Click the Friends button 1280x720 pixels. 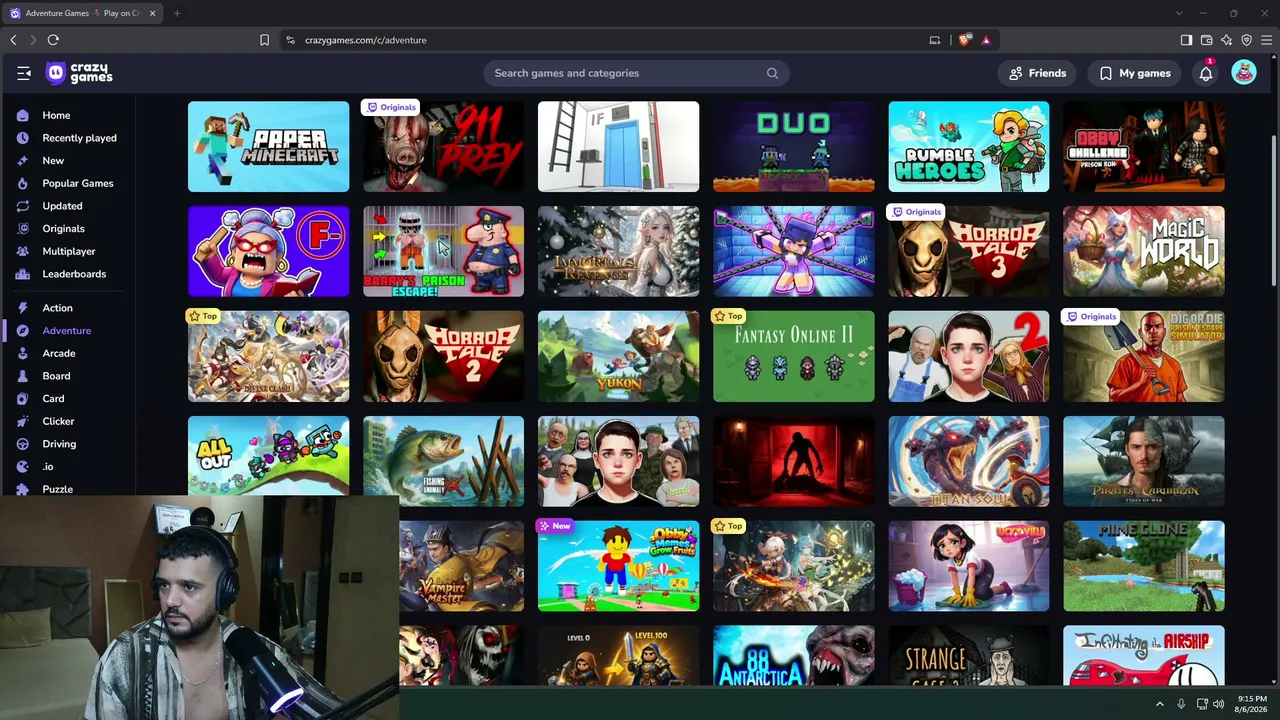pos(1038,73)
